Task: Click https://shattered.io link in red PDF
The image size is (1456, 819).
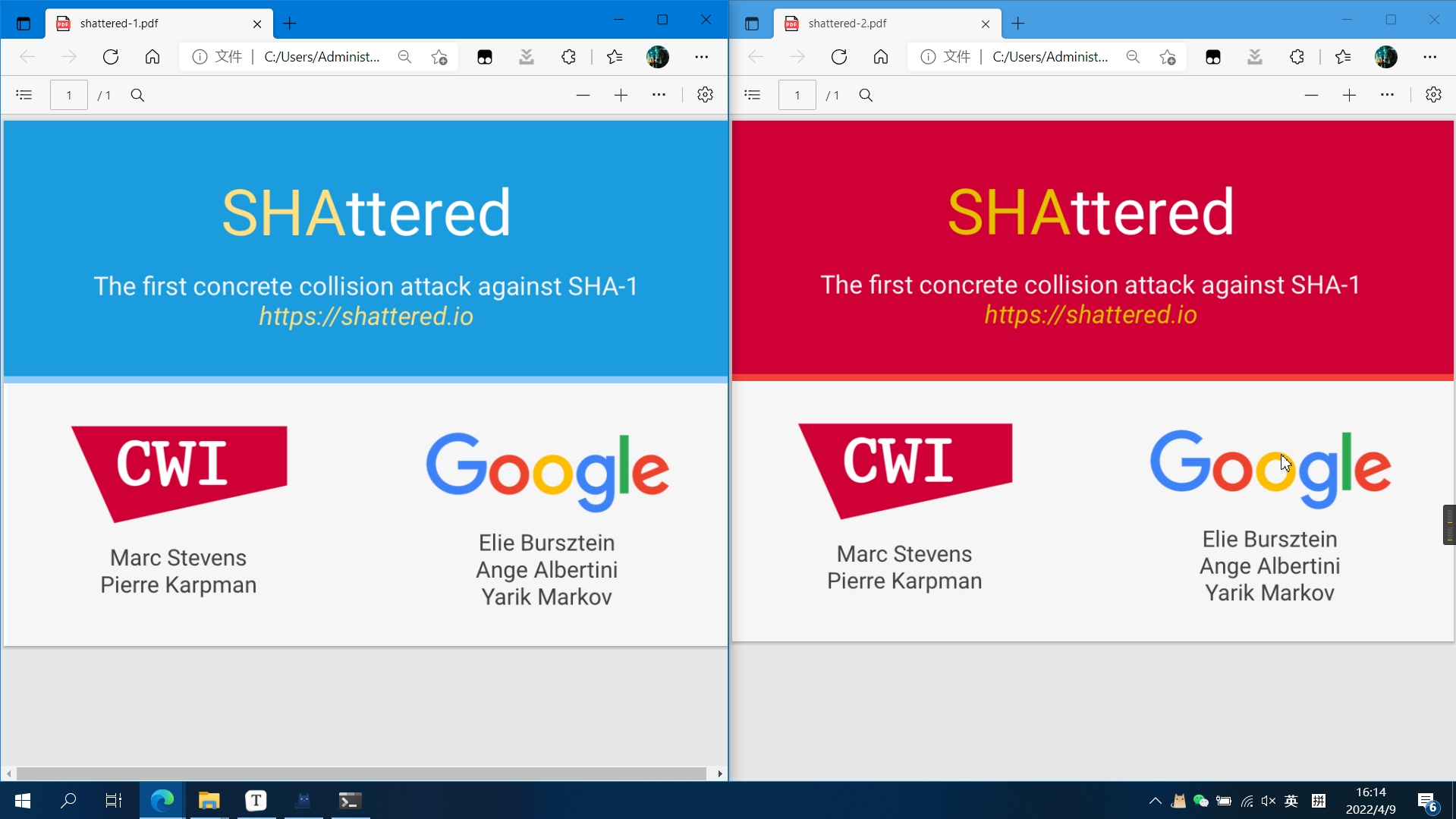Action: [x=1091, y=315]
